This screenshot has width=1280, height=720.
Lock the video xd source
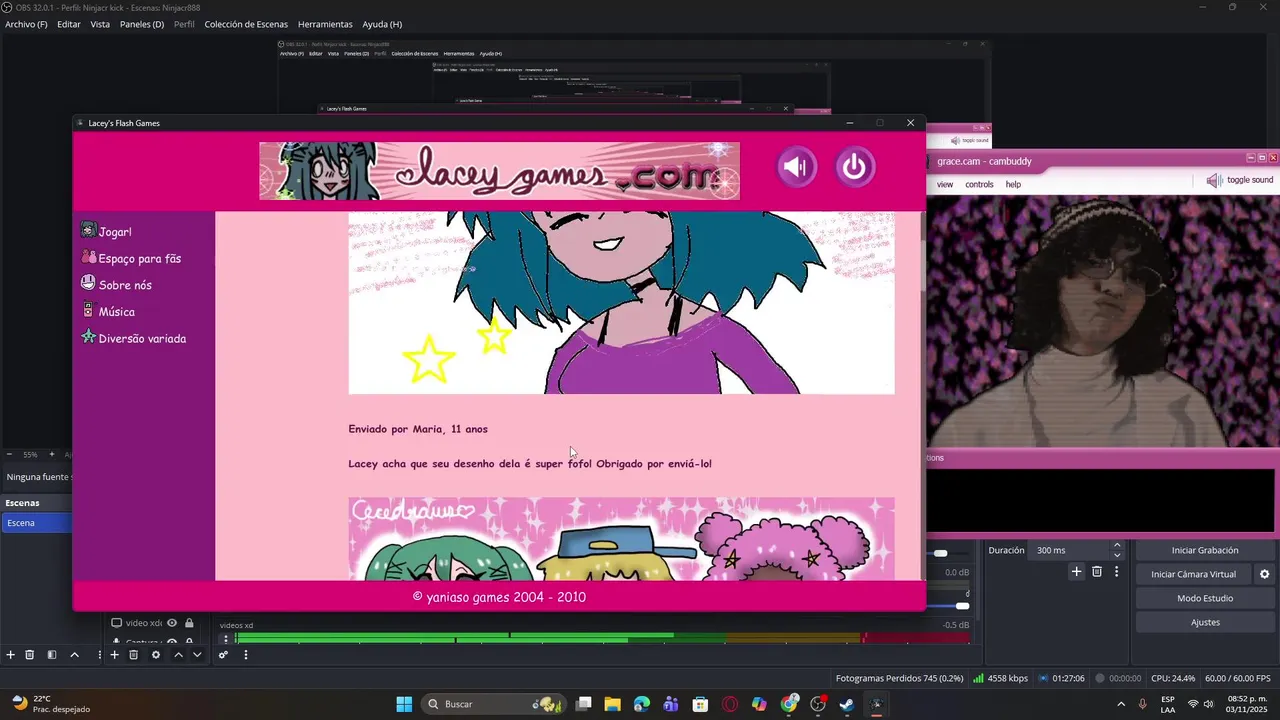189,623
